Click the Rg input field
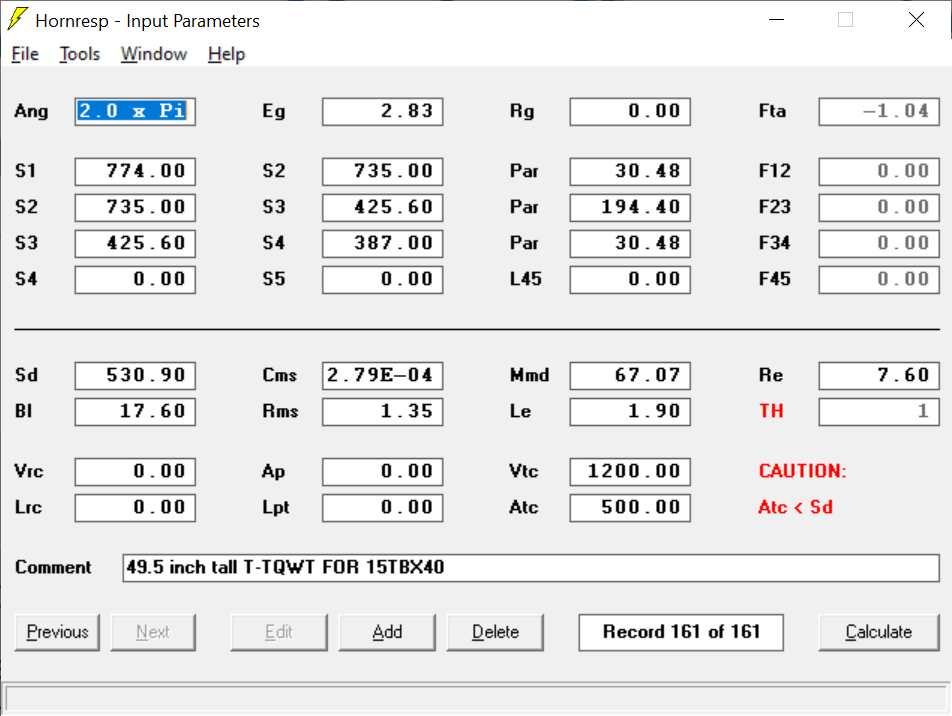 [630, 112]
